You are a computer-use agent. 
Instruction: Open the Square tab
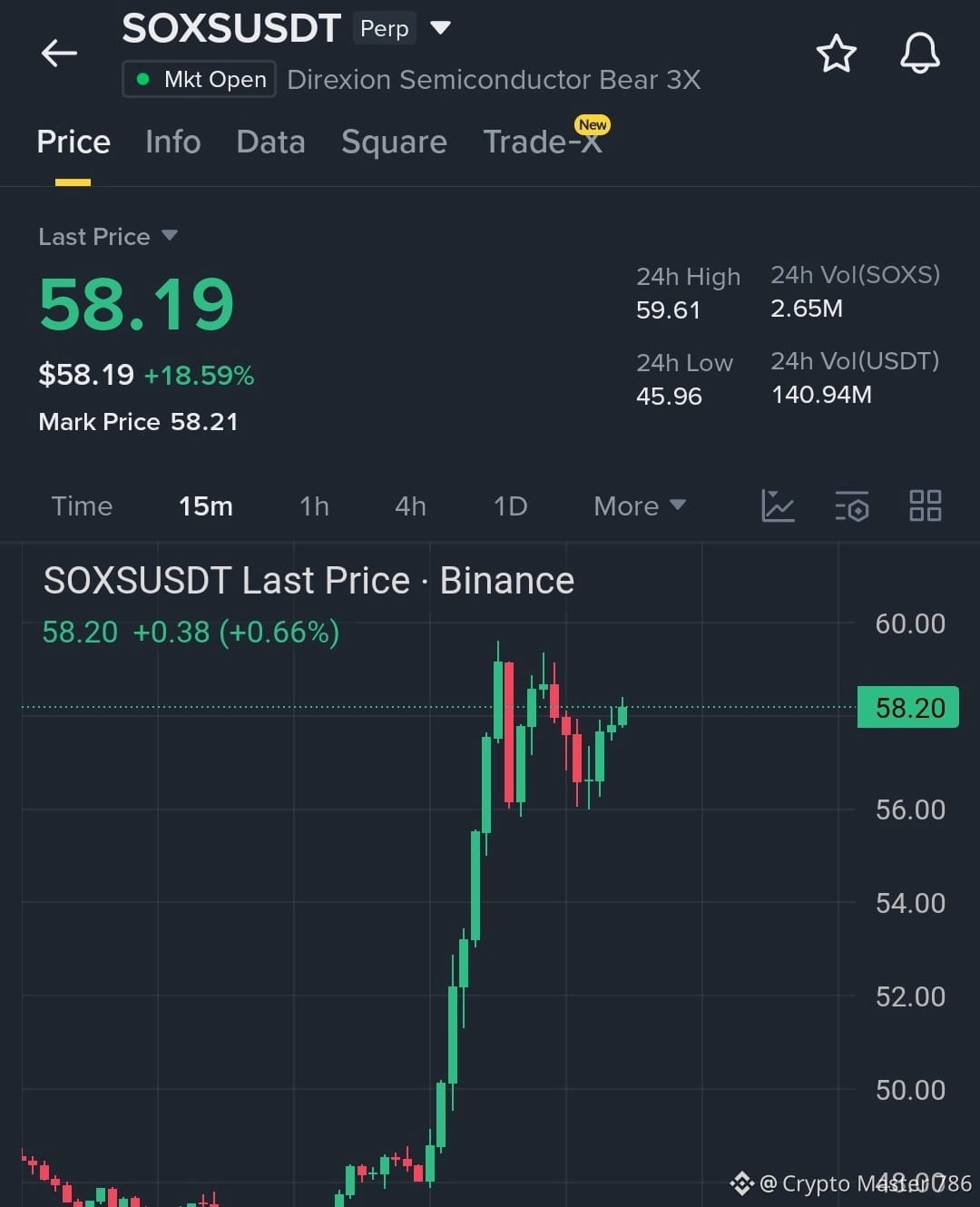coord(394,142)
